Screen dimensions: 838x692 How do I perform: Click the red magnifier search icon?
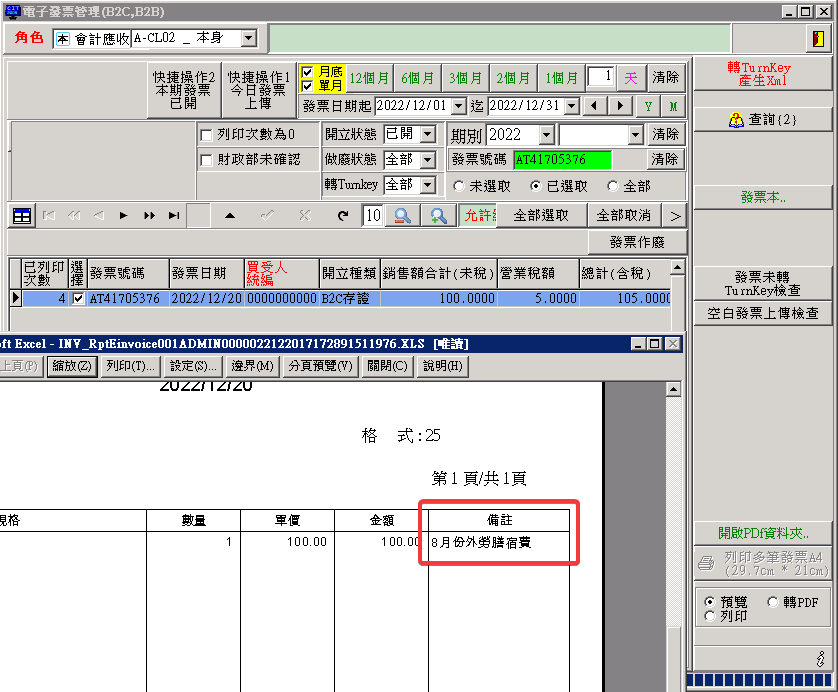click(x=402, y=216)
